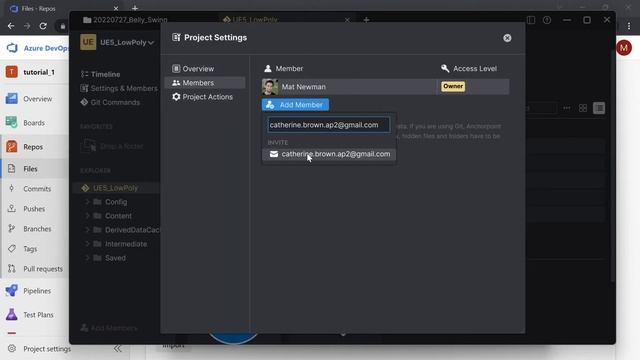This screenshot has height=360, width=640.
Task: Select UE5_LowPoly root in explorer
Action: pos(116,188)
